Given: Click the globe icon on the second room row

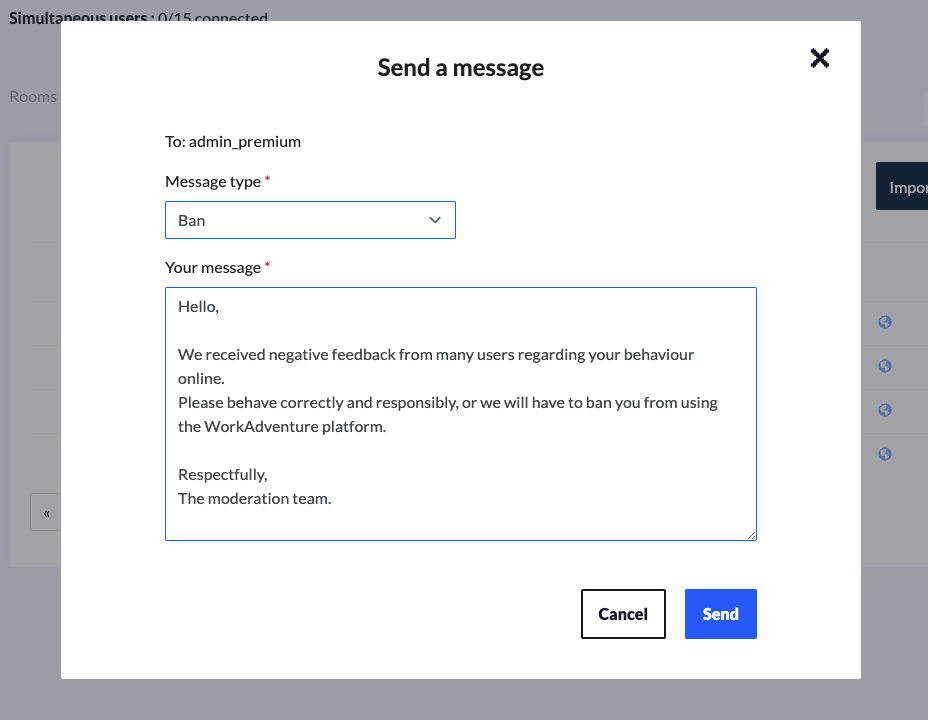Looking at the screenshot, I should 884,366.
